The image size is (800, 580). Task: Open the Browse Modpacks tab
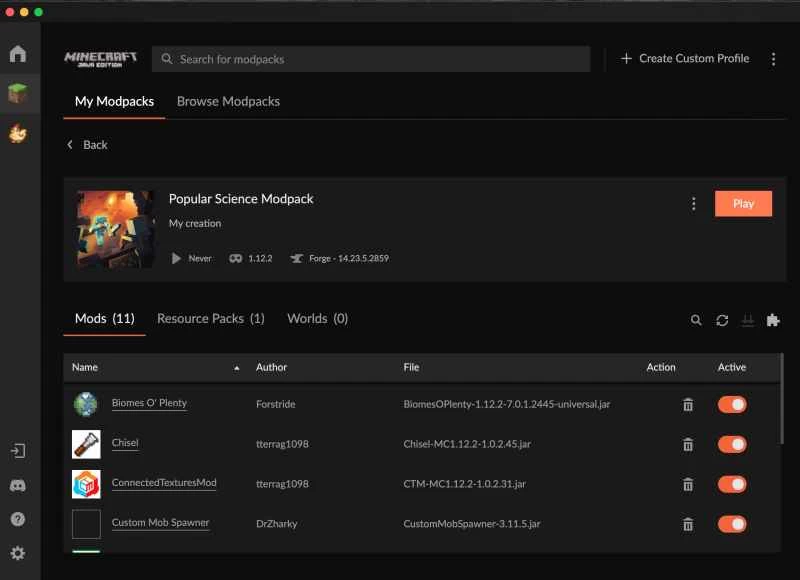coord(228,101)
